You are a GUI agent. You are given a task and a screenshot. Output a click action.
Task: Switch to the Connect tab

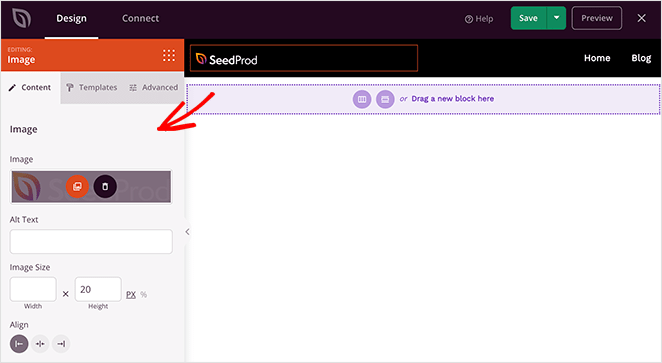coord(141,19)
